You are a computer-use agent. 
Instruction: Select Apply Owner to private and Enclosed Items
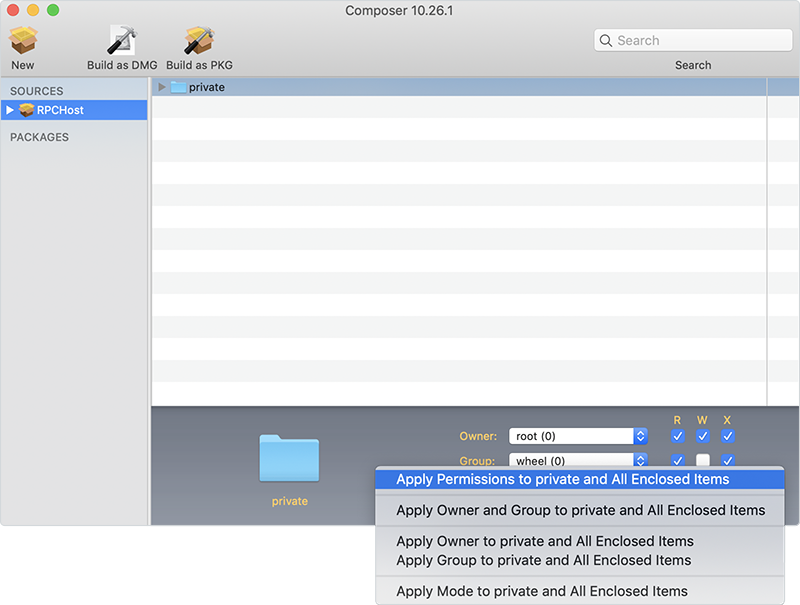pos(544,541)
